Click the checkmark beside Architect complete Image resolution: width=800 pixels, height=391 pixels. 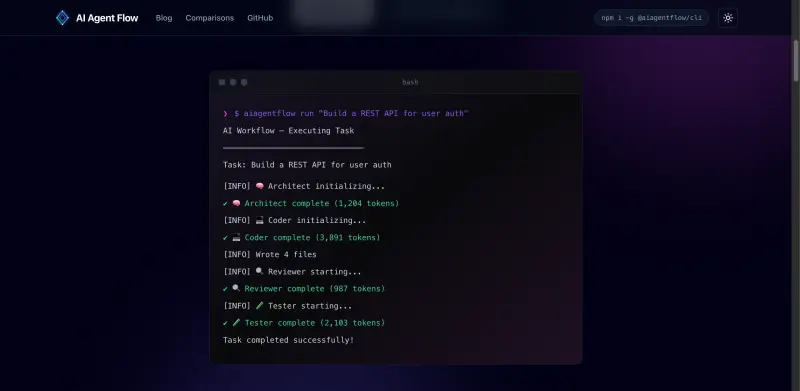[226, 203]
